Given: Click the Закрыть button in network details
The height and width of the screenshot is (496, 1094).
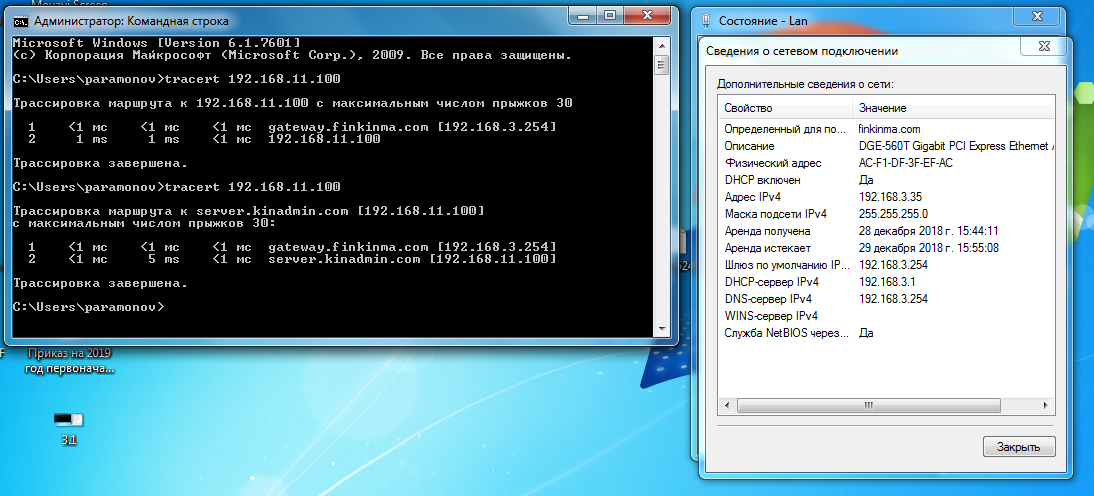Looking at the screenshot, I should [x=1019, y=446].
